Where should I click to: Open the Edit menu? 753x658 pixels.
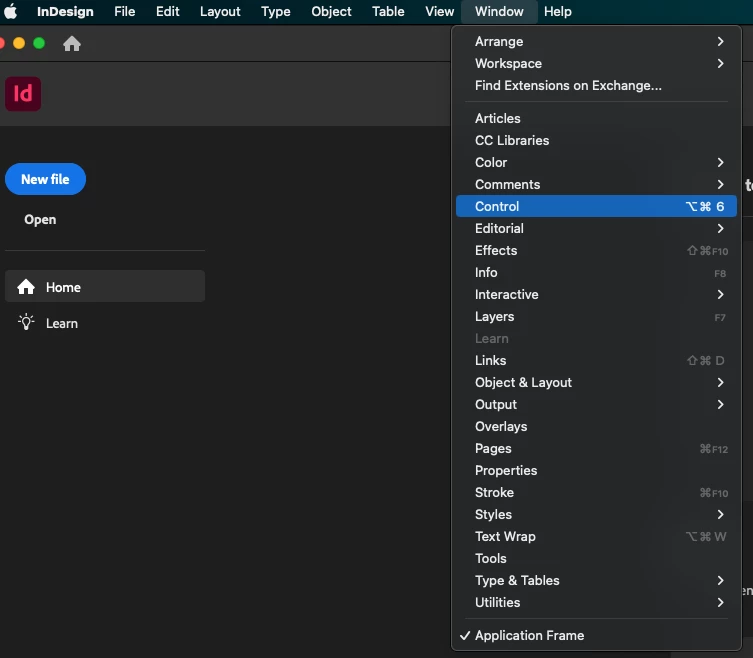[168, 12]
